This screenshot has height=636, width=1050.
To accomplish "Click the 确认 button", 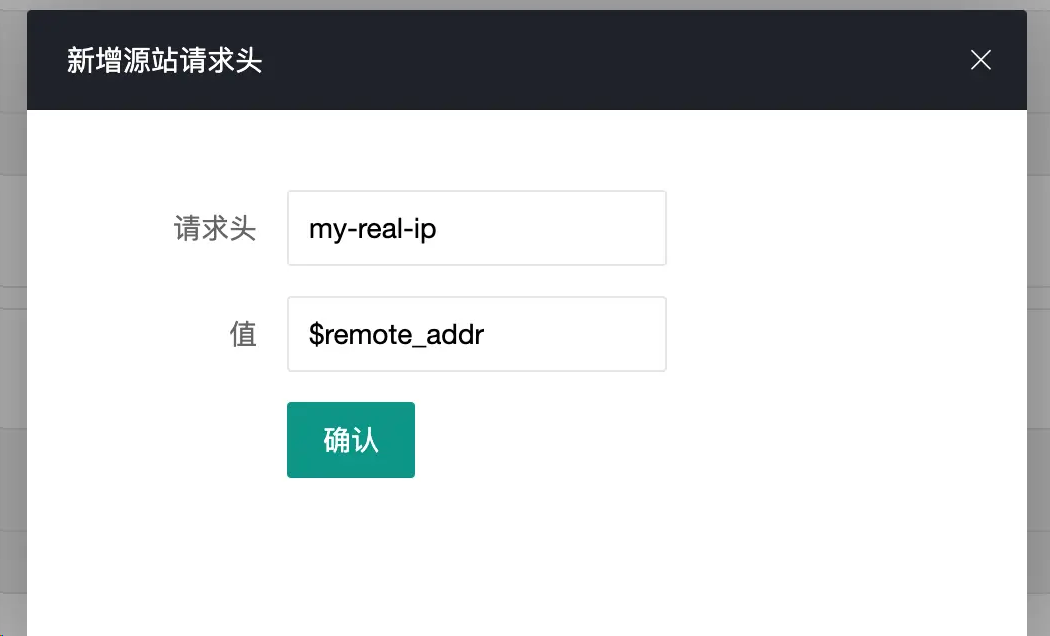I will (350, 440).
